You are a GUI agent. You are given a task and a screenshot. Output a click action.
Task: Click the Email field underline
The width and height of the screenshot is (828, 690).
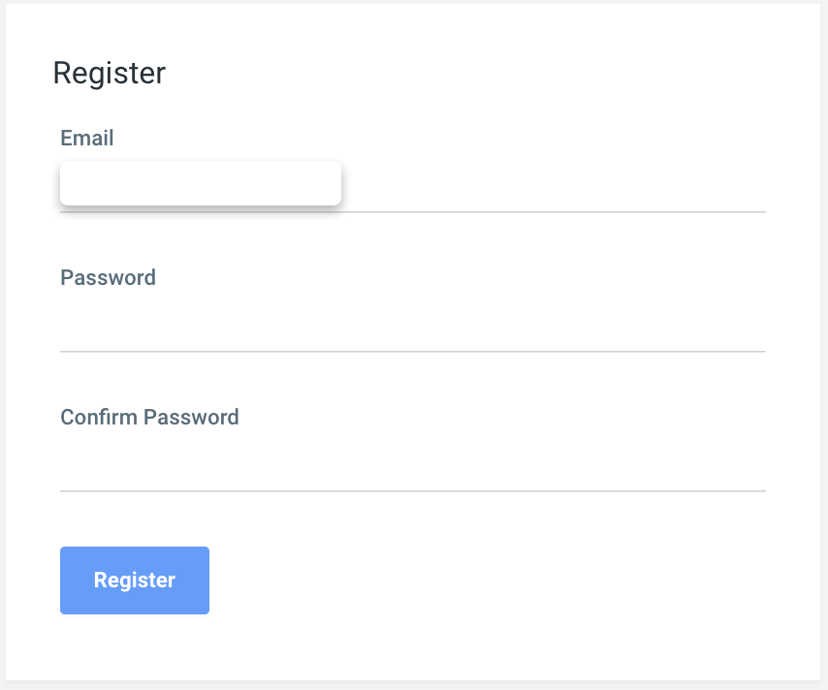coord(550,212)
